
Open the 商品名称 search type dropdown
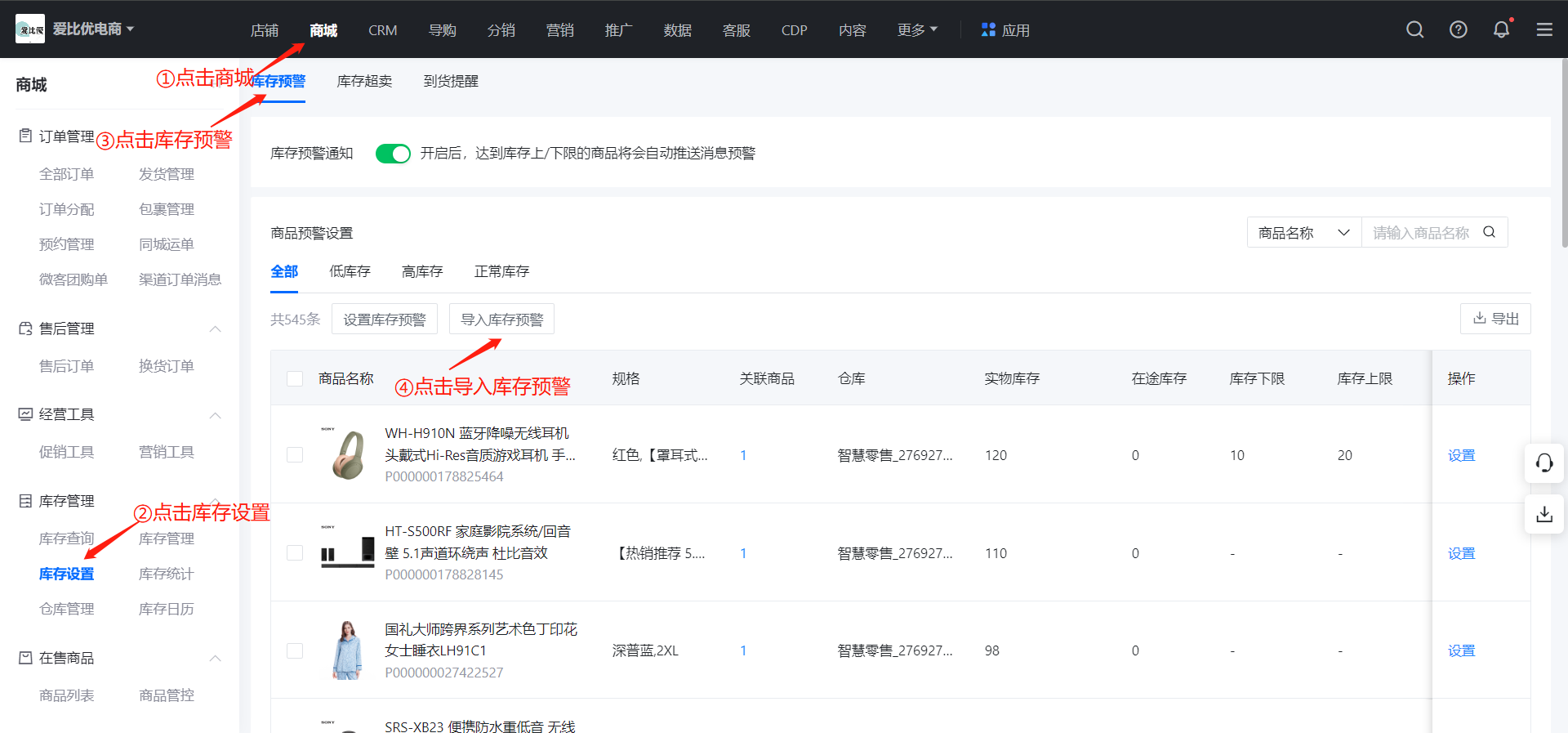click(x=1304, y=232)
